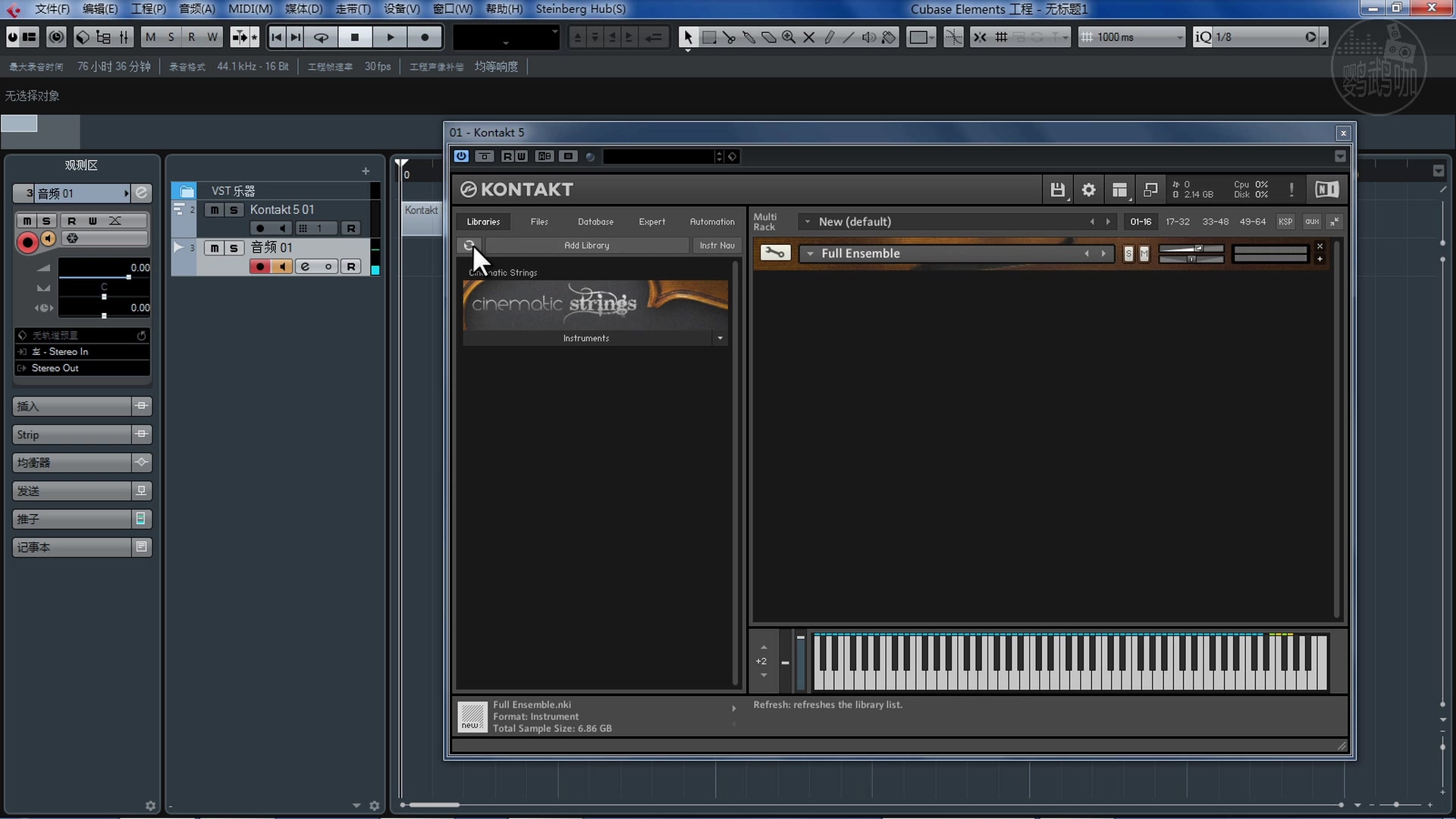The image size is (1456, 819).
Task: Expand cinematic strings Instruments dropdown
Action: (720, 338)
